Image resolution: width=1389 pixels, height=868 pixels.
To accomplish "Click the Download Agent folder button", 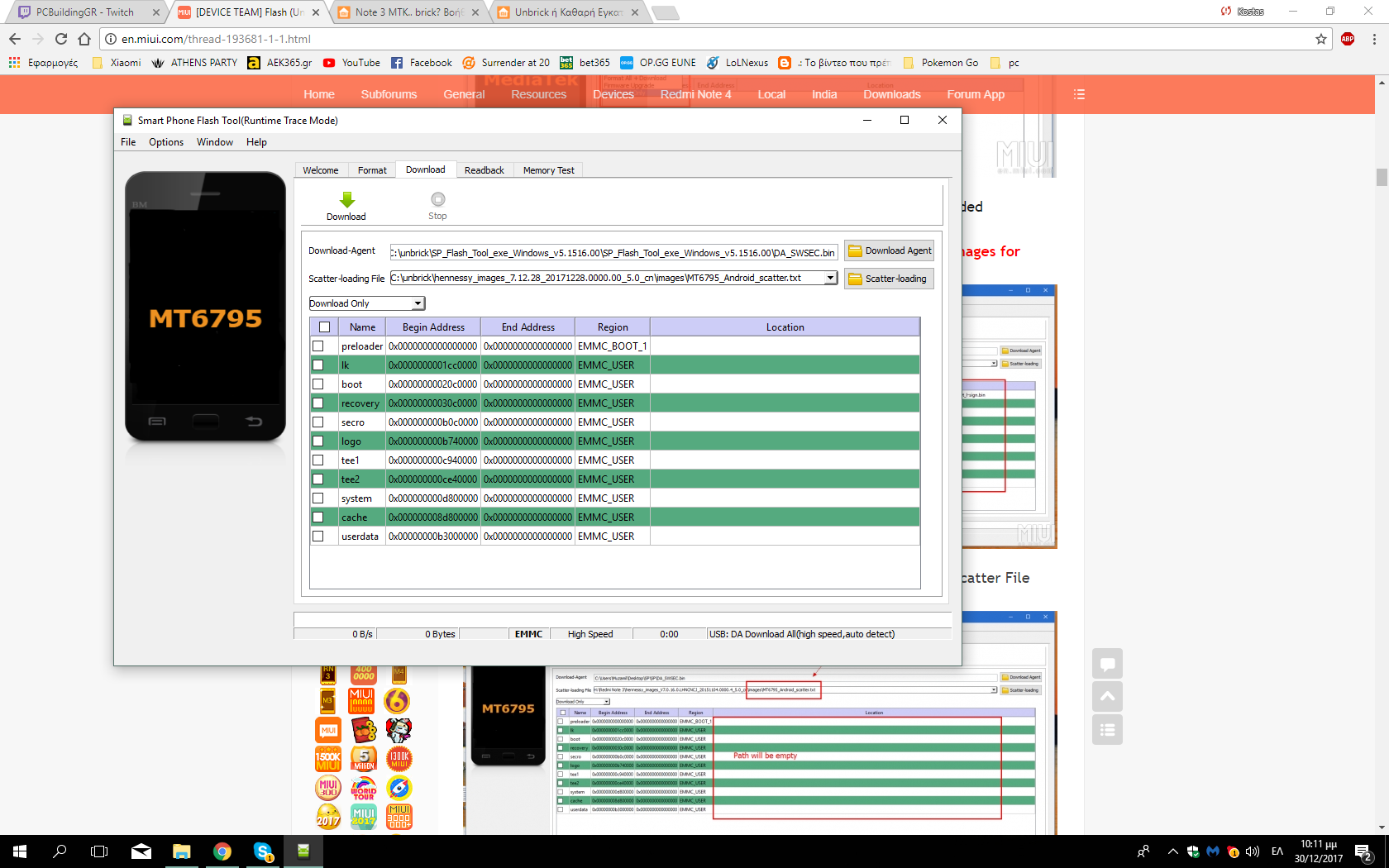I will (889, 251).
